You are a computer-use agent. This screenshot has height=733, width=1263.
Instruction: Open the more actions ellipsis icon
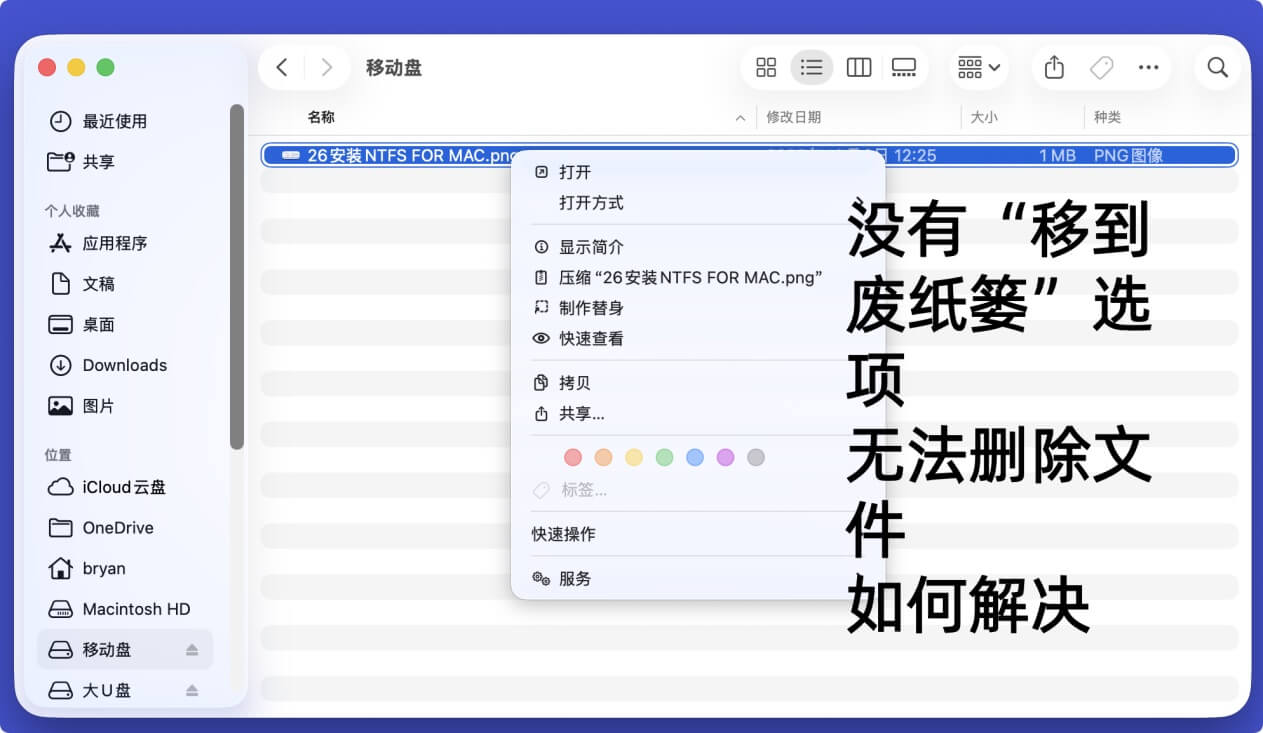tap(1148, 67)
